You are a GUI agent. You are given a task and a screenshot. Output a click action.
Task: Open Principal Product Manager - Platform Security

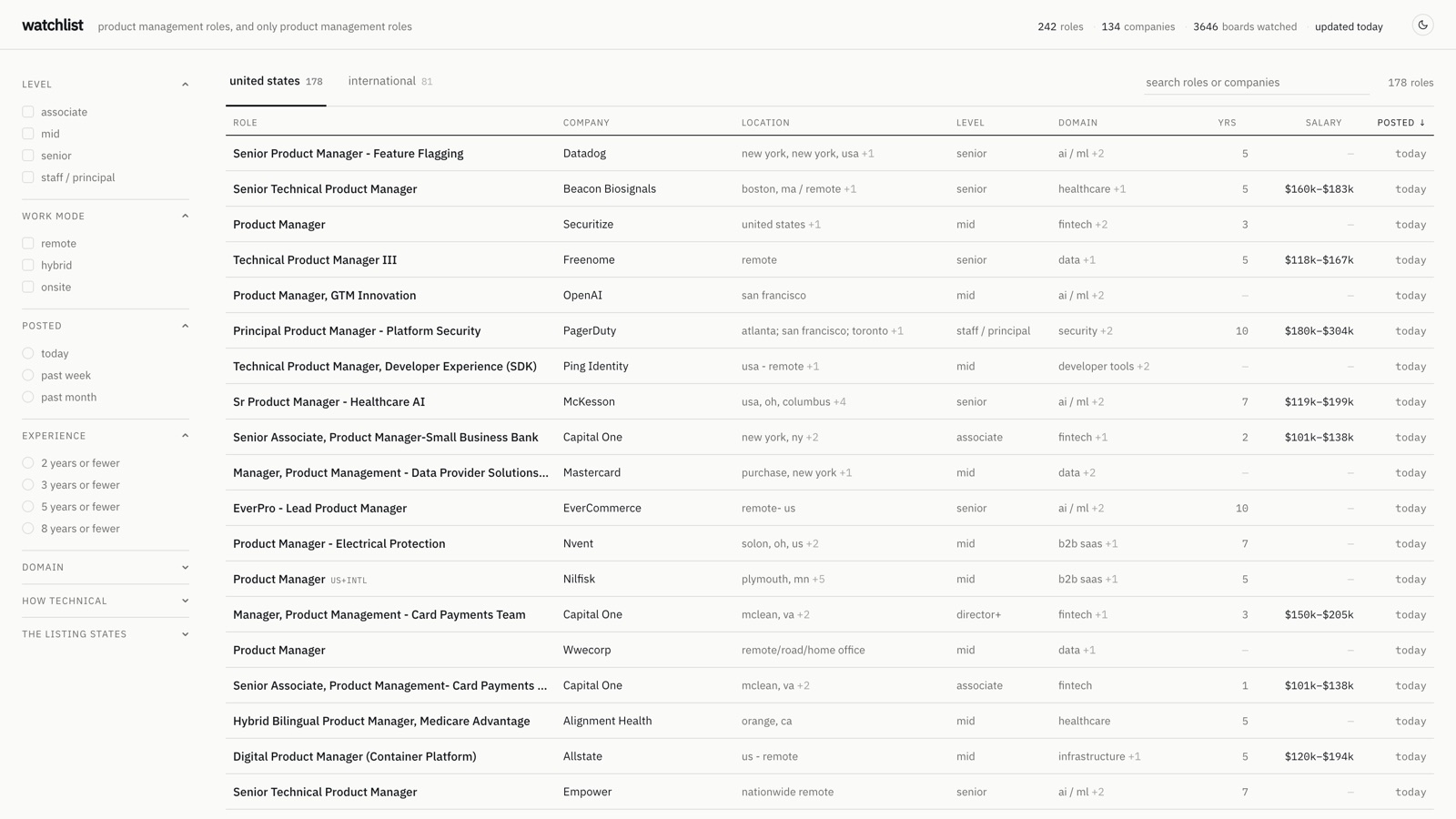point(357,331)
